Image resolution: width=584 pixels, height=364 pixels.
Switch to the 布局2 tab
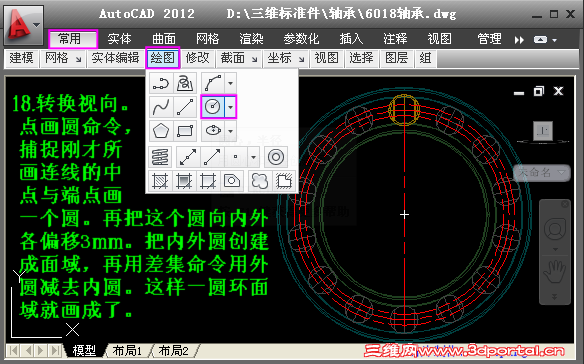click(173, 351)
